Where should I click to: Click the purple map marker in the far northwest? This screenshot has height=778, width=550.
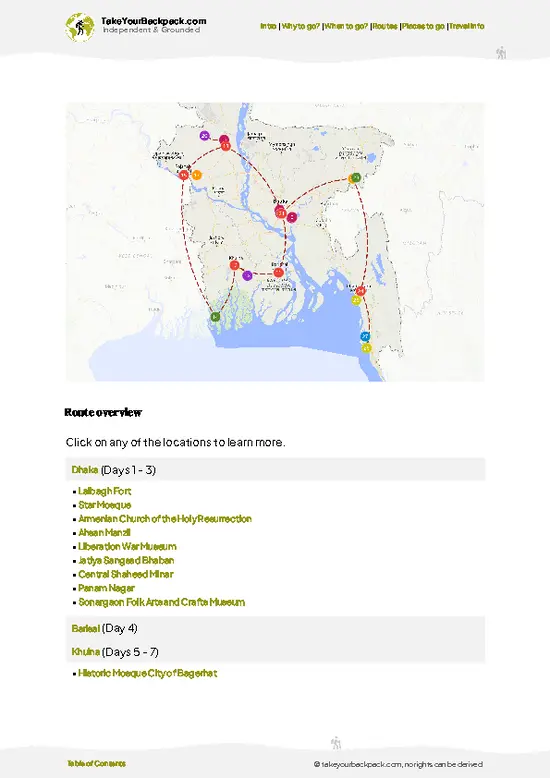pos(205,135)
